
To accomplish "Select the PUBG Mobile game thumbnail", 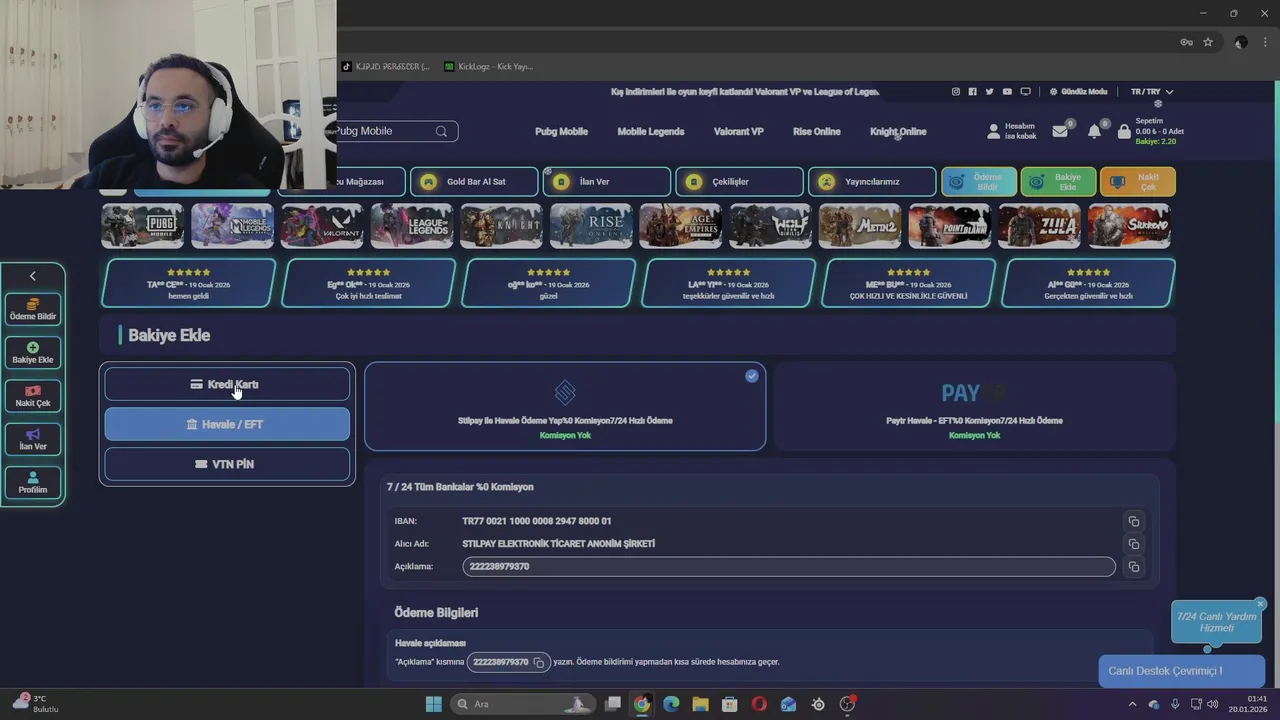I will tap(143, 226).
